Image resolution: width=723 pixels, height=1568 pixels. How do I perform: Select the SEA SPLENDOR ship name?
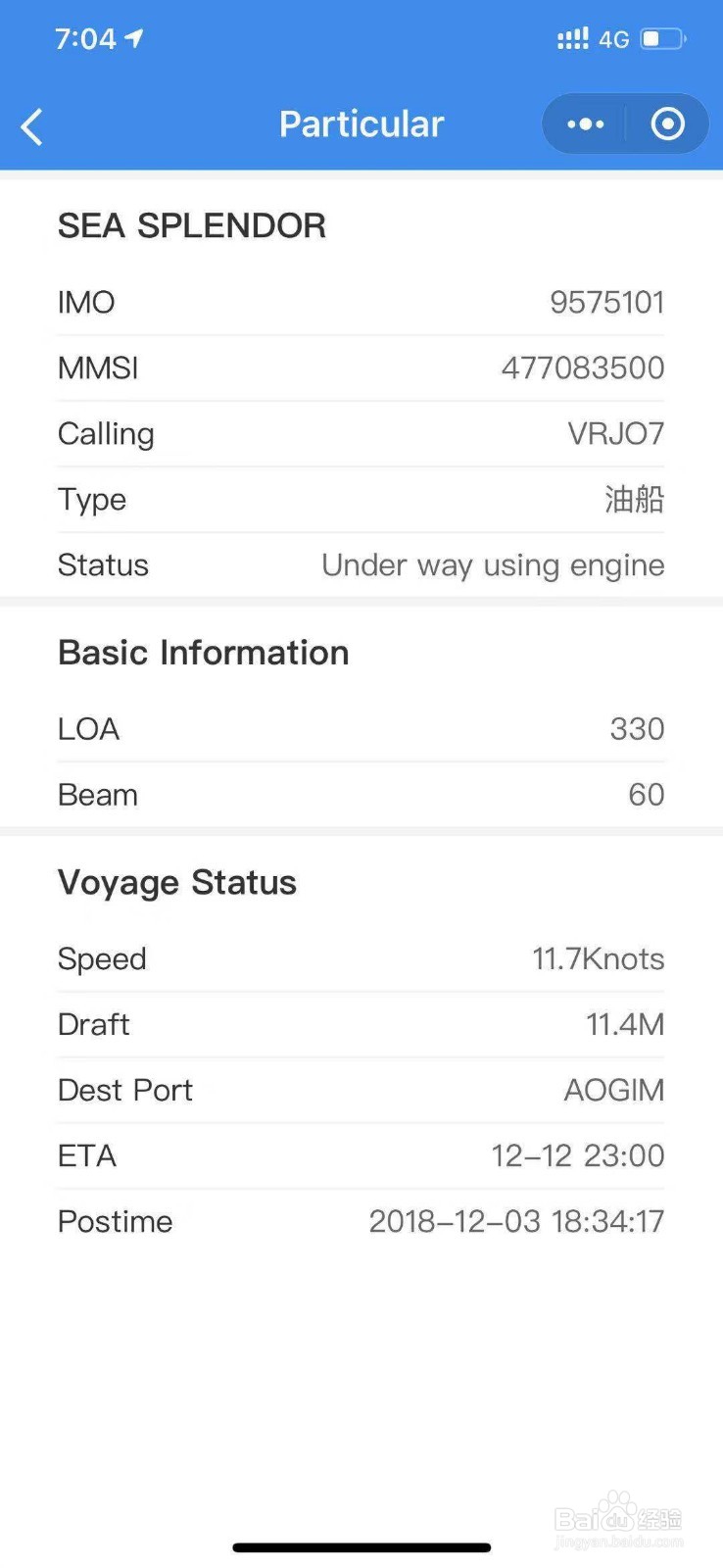pos(192,226)
